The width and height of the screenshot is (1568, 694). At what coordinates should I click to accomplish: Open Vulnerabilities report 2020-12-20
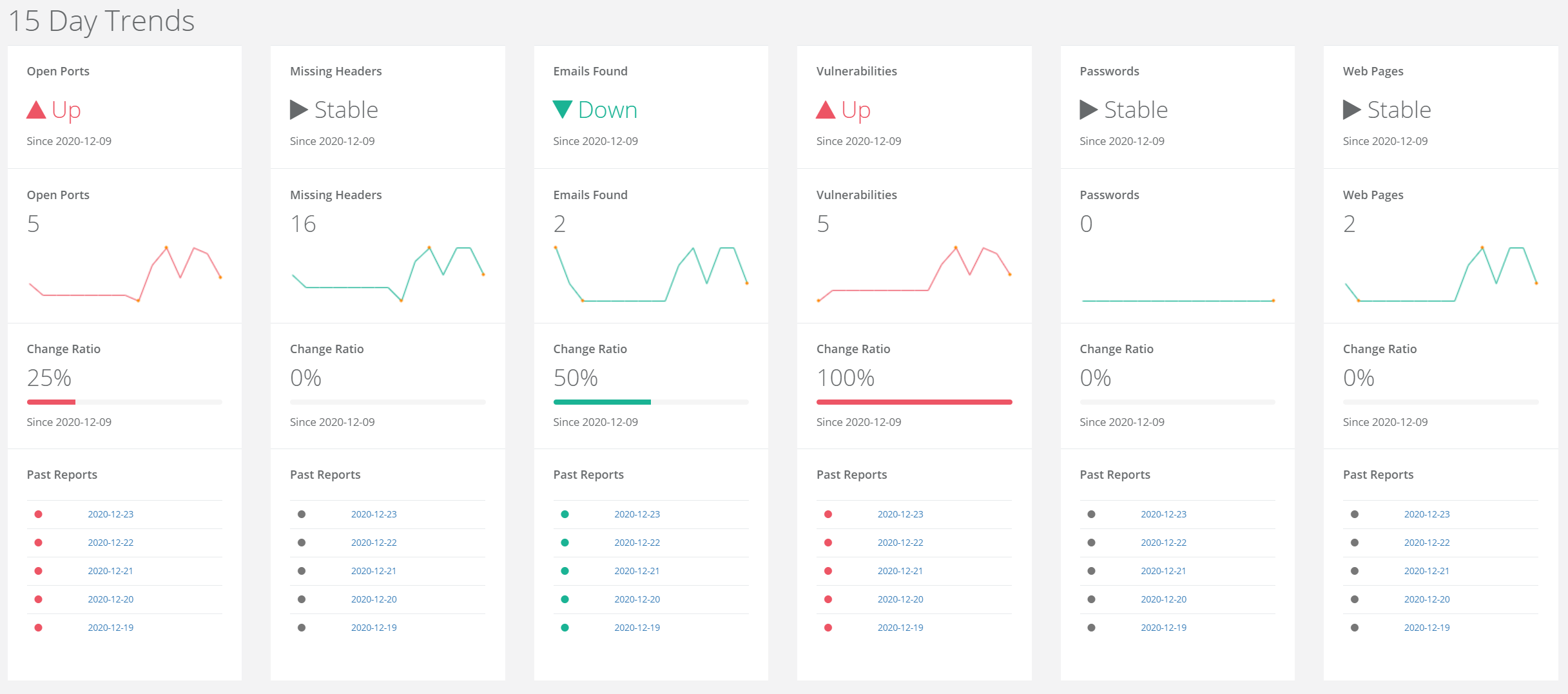point(900,599)
